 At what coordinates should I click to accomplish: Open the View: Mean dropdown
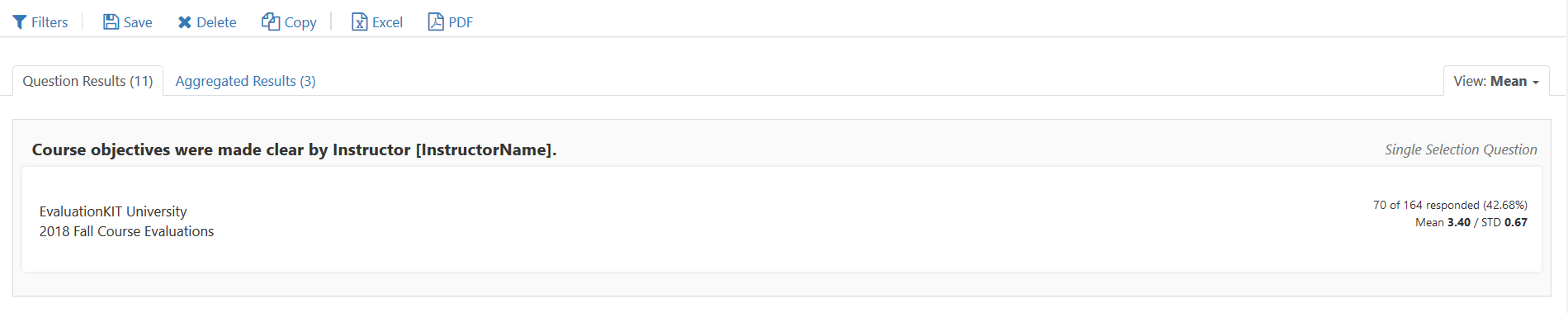pos(1496,81)
